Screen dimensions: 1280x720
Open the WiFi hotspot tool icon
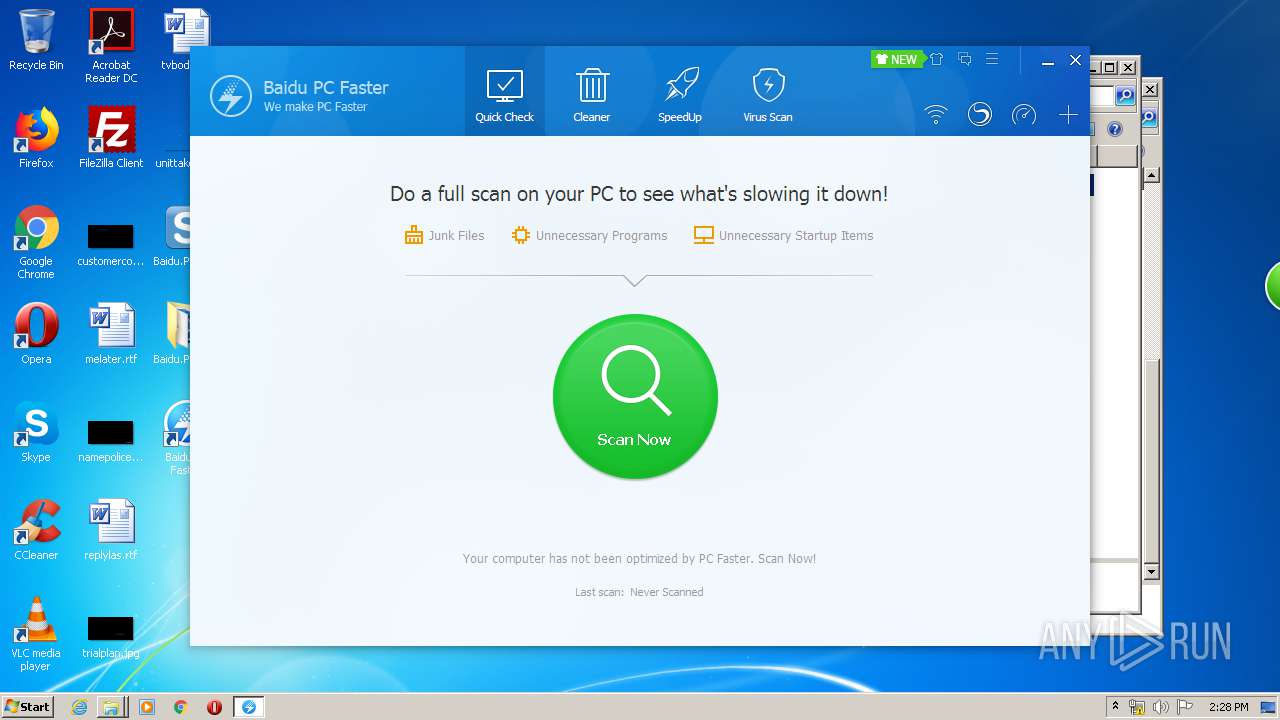point(936,115)
